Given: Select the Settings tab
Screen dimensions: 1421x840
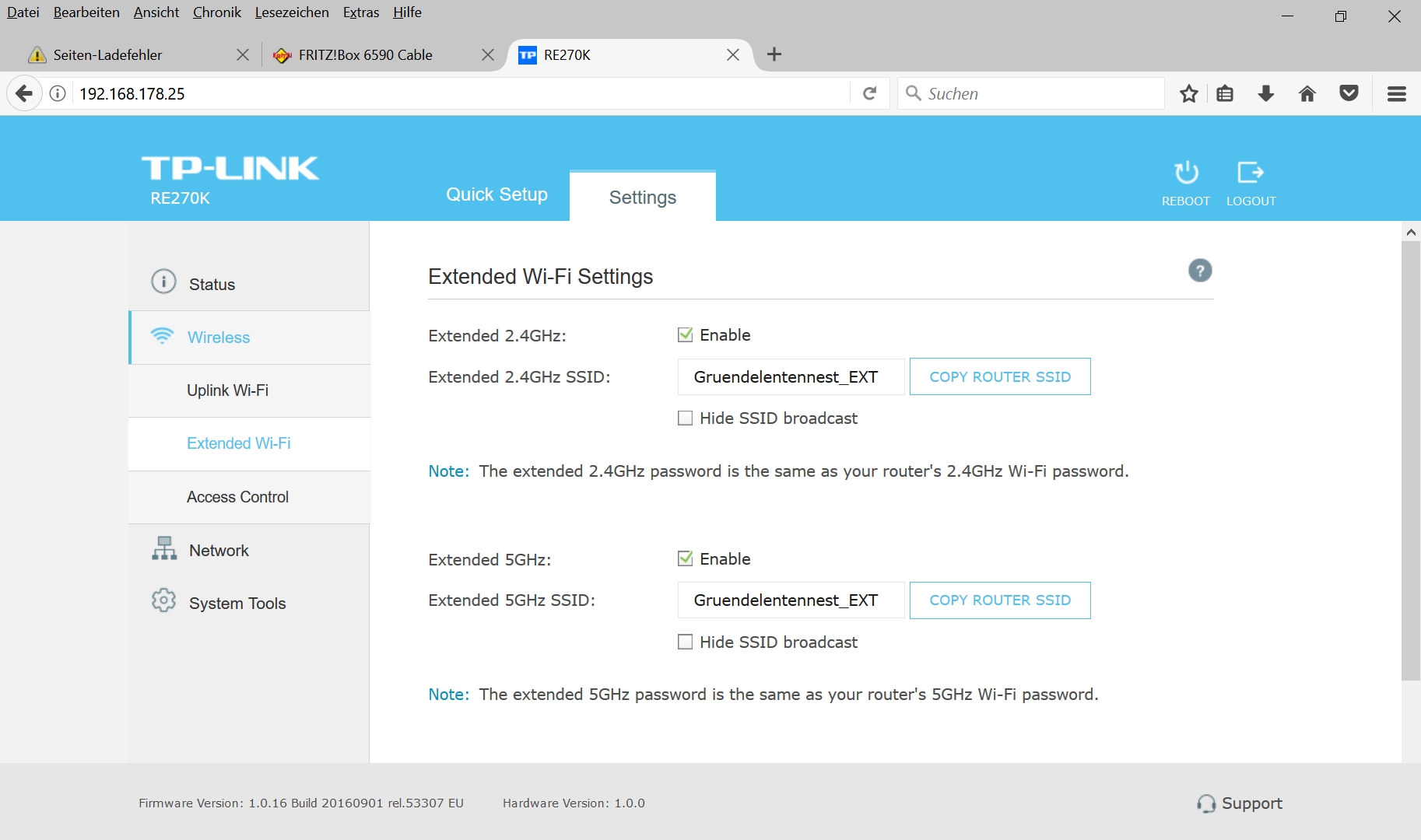Looking at the screenshot, I should [643, 197].
